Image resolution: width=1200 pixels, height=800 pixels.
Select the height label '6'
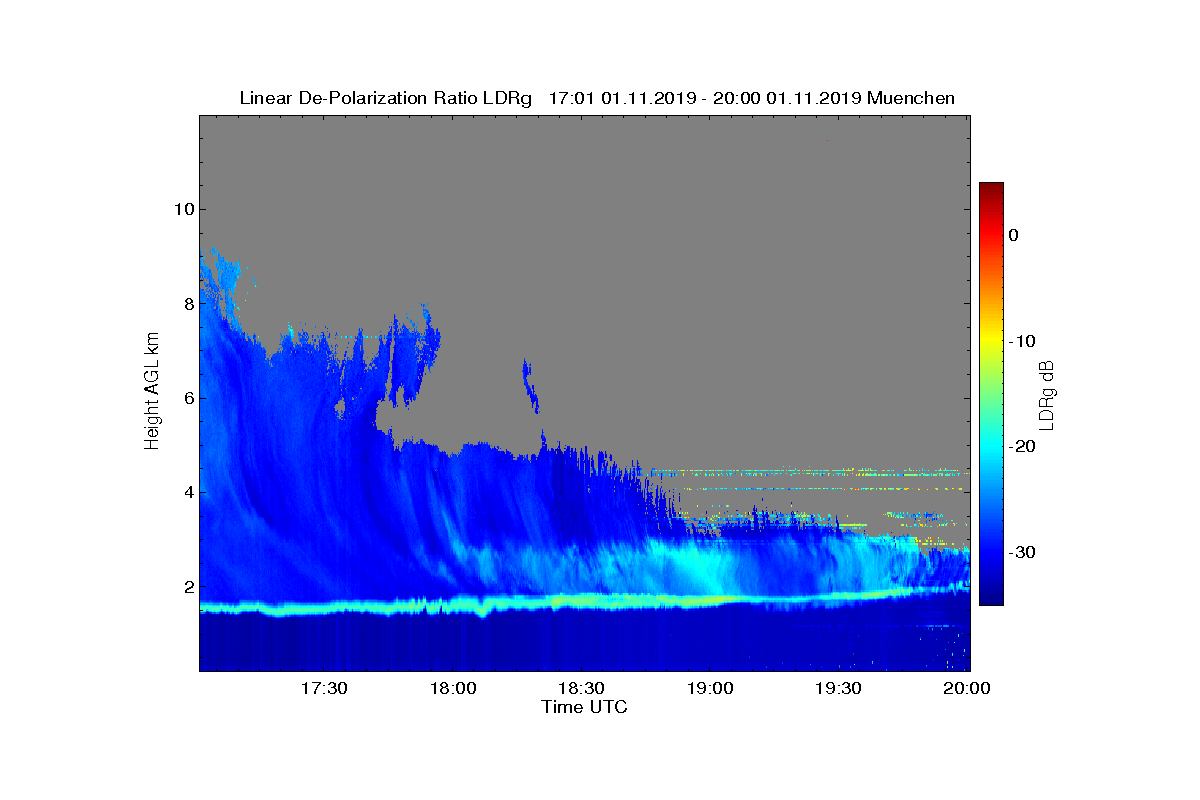click(x=187, y=398)
